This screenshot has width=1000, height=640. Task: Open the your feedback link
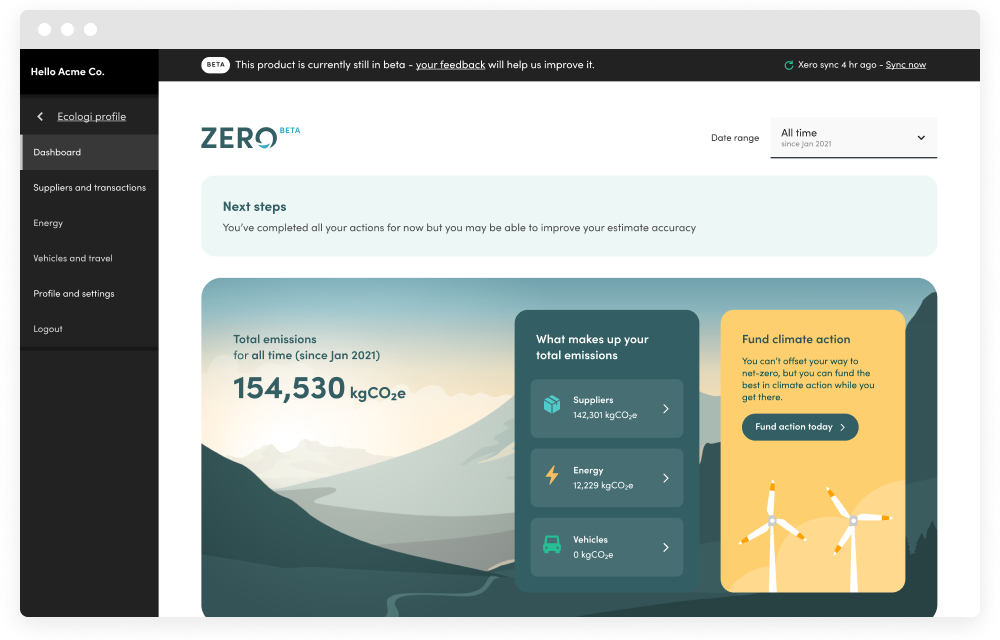tap(450, 65)
